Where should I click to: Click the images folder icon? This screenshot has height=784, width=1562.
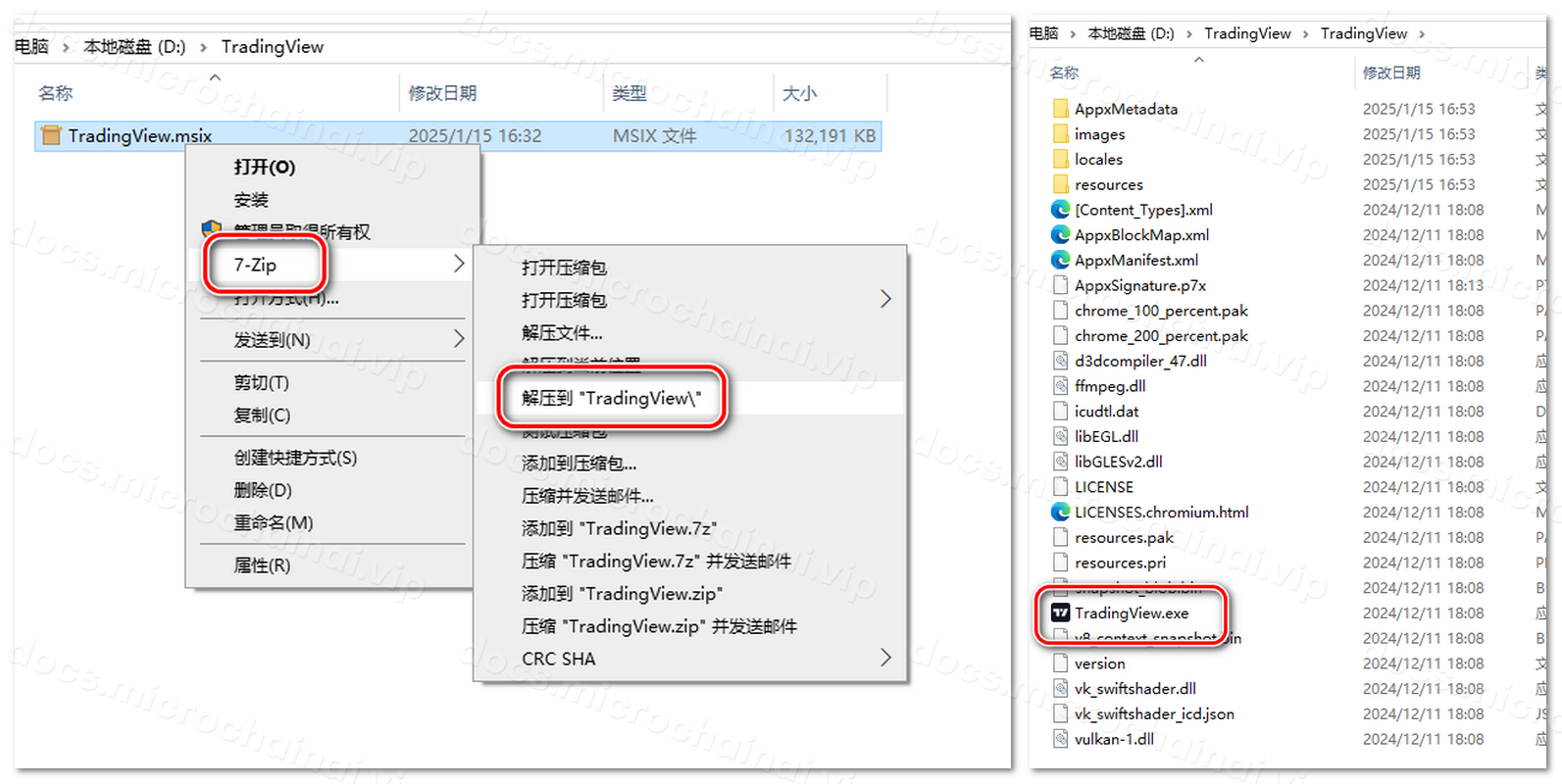coord(1060,134)
